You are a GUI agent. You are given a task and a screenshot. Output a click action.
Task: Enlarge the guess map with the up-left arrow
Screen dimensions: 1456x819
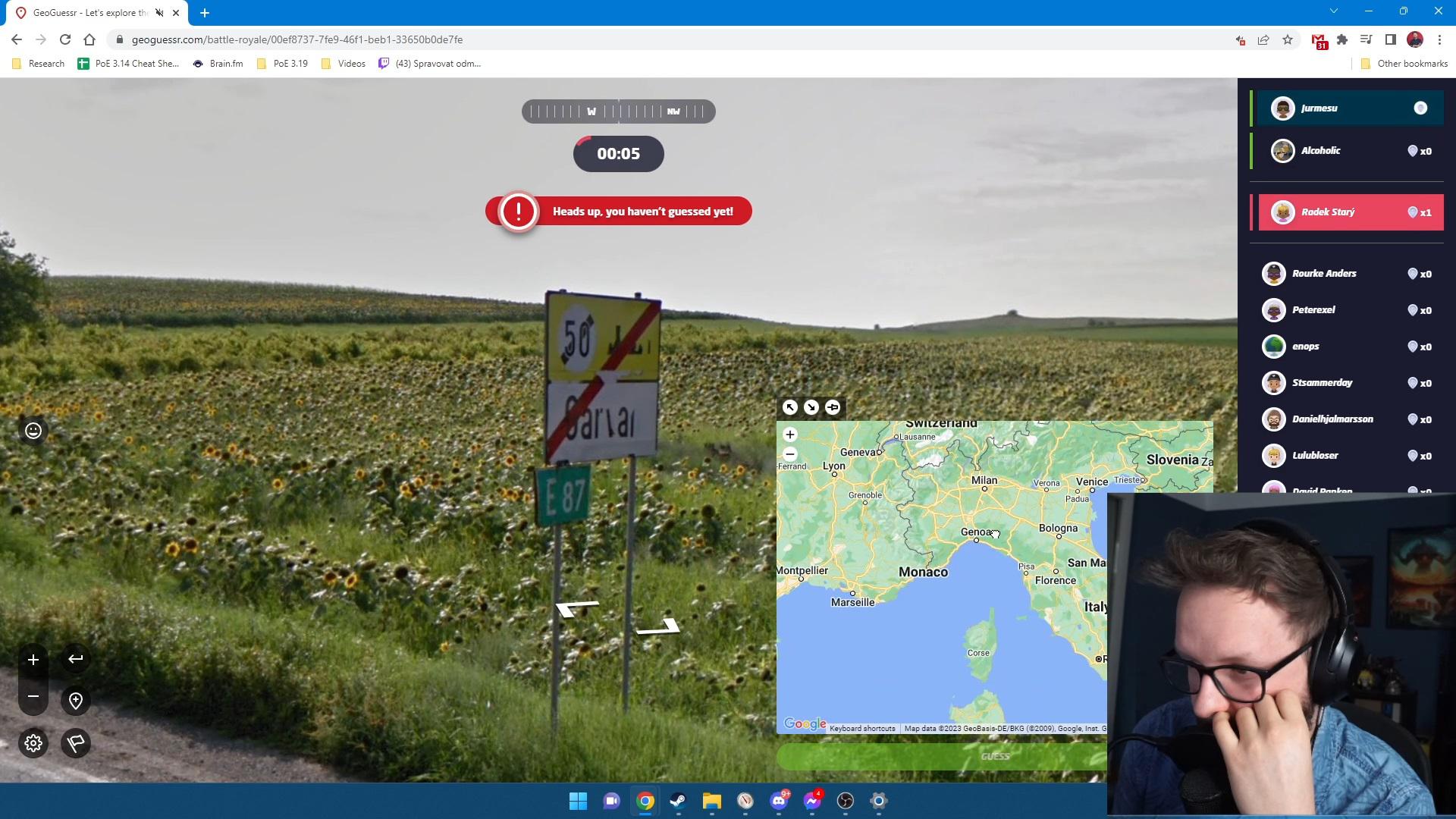coord(790,407)
